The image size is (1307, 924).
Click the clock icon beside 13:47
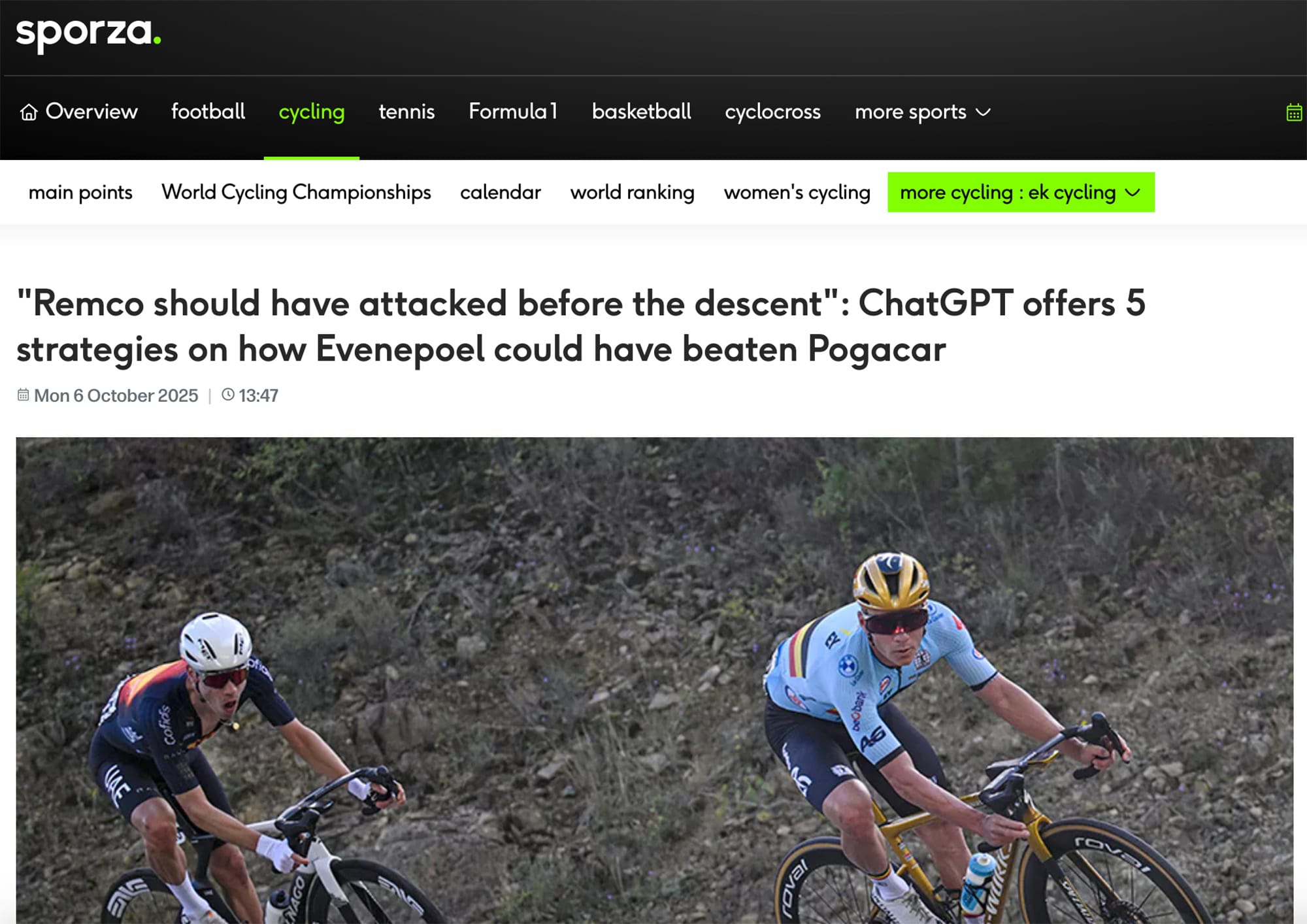pyautogui.click(x=228, y=395)
